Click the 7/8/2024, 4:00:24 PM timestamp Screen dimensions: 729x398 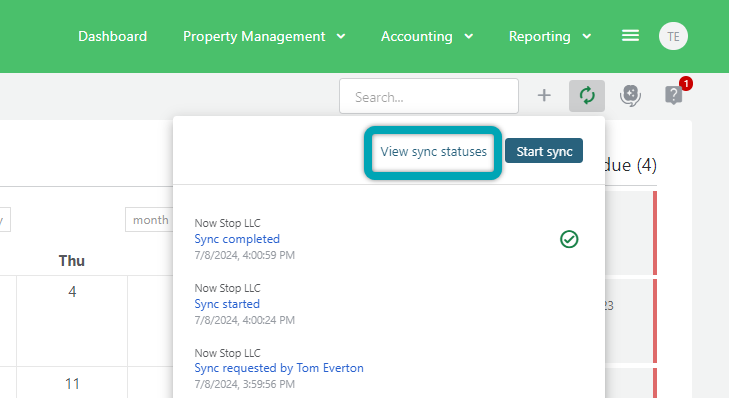coord(245,320)
